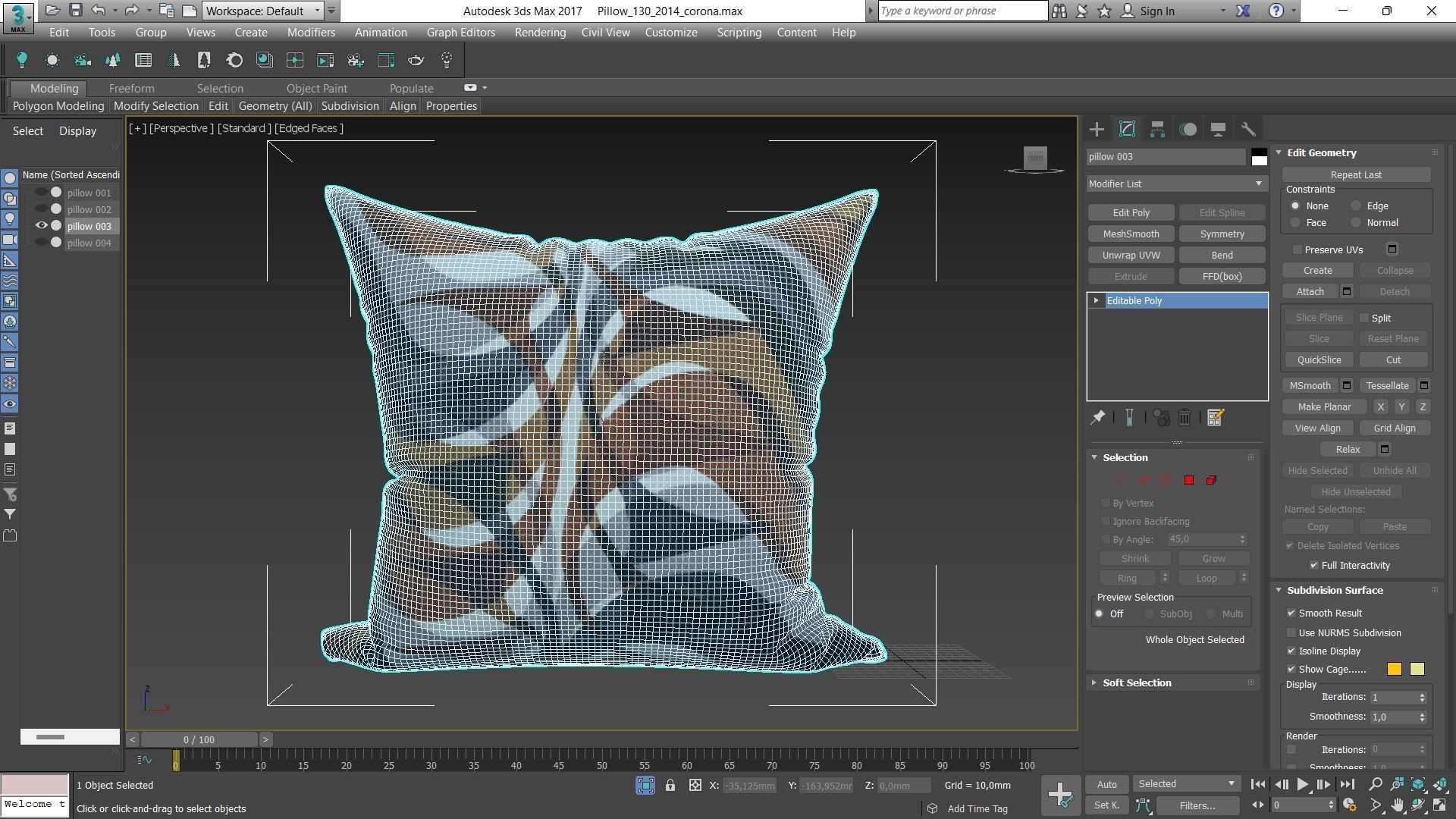The image size is (1456, 819).
Task: Apply MeshSmooth modifier button
Action: coord(1131,234)
